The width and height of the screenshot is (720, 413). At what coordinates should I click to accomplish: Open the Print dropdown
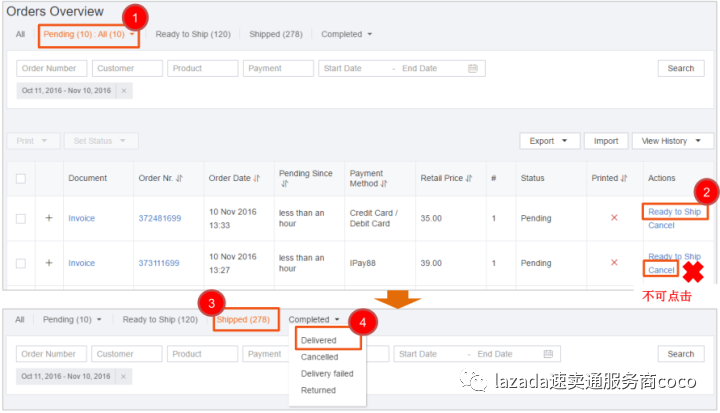pos(33,141)
